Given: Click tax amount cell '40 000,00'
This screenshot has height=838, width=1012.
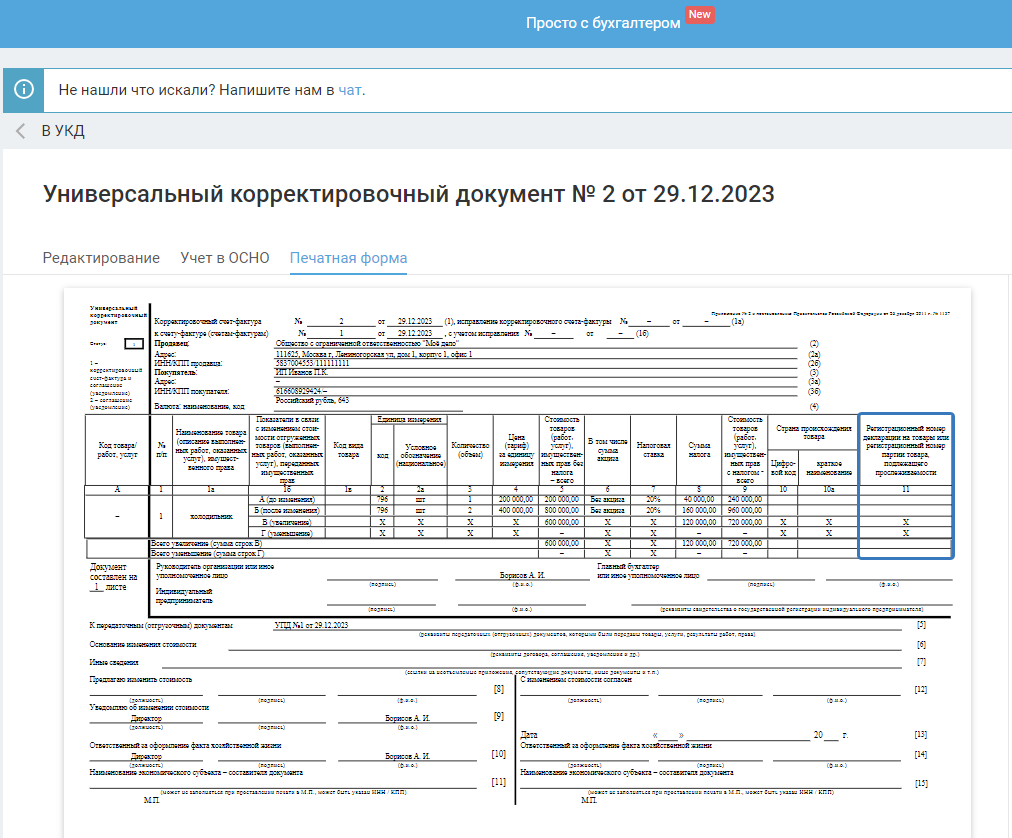Looking at the screenshot, I should [x=699, y=499].
